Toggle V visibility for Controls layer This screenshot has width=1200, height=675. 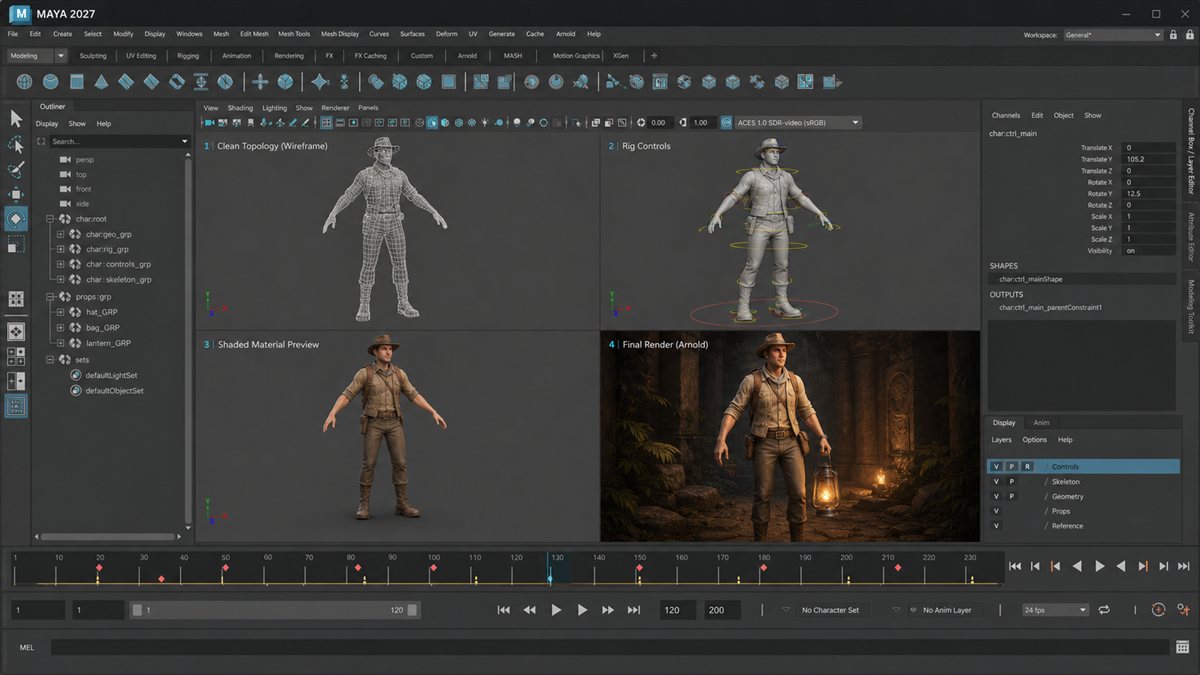pyautogui.click(x=996, y=467)
